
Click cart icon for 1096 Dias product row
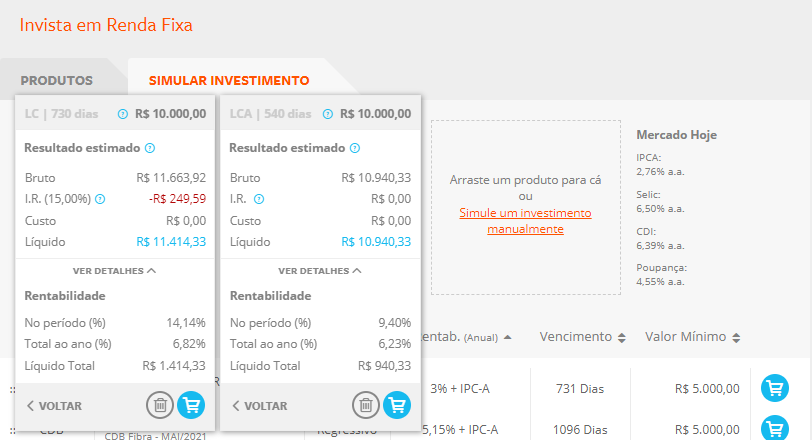pyautogui.click(x=774, y=429)
